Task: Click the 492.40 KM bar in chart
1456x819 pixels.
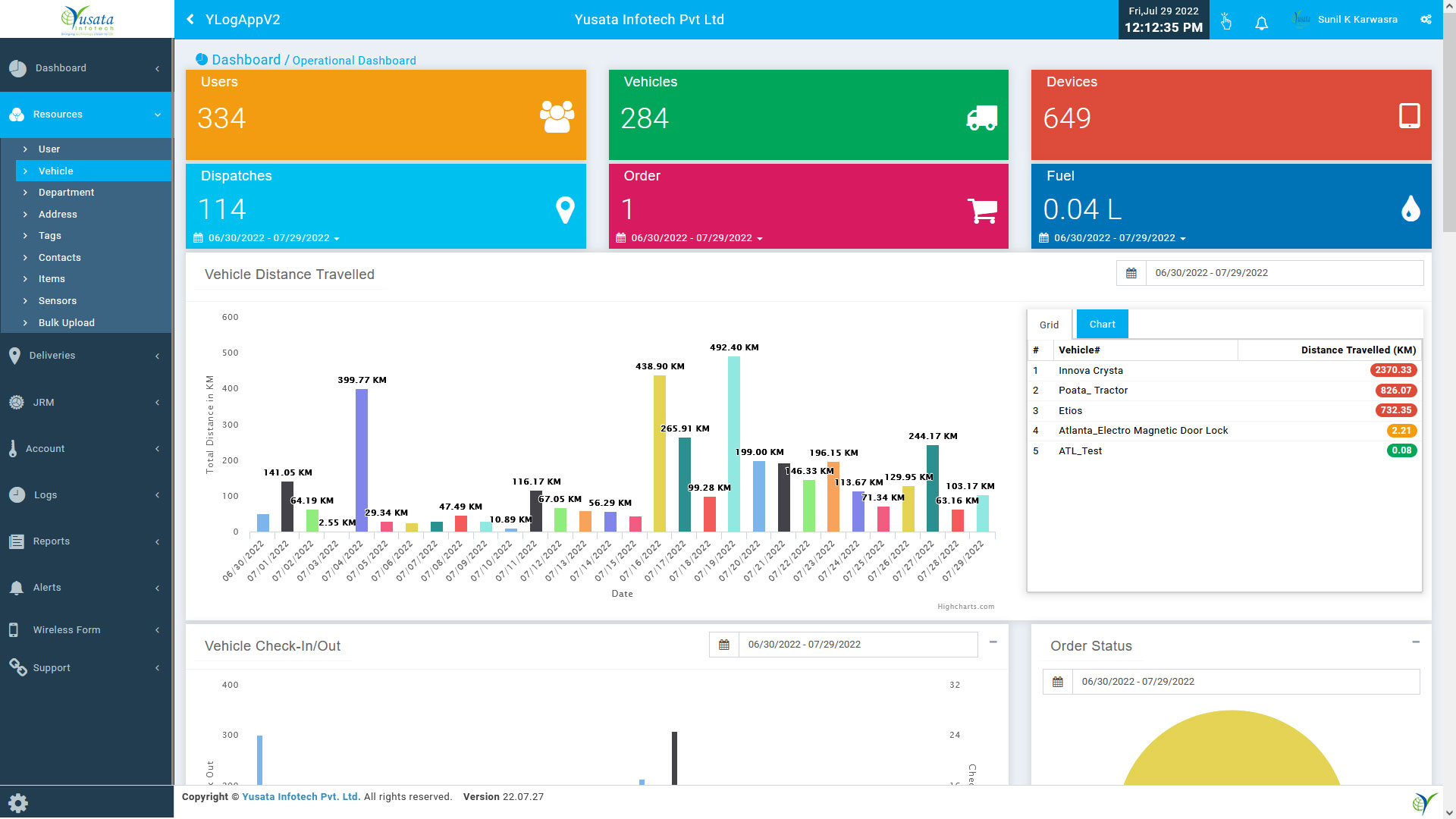Action: tap(734, 444)
